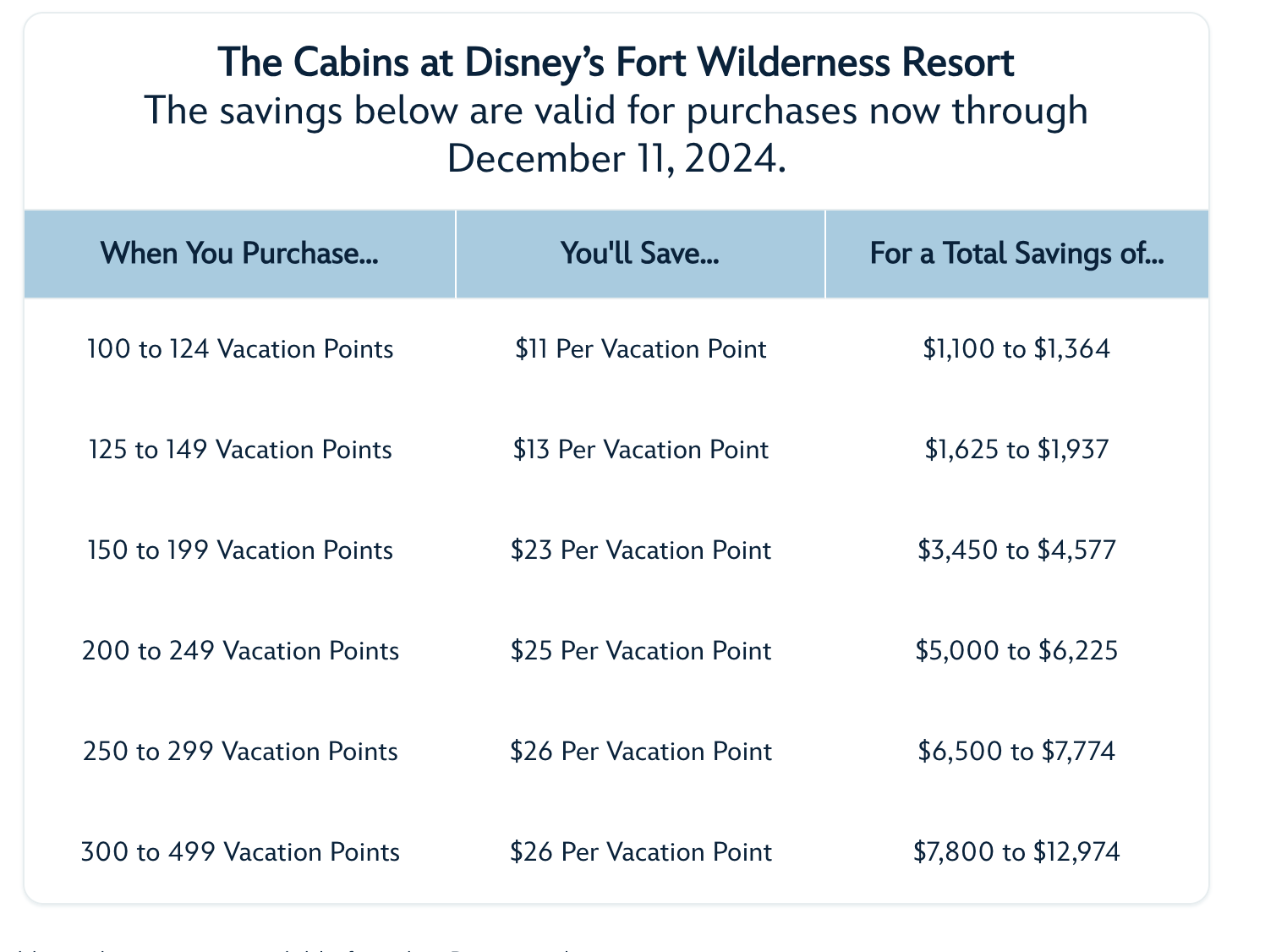
Task: Click the $13 Per Vacation Point cell
Action: [x=640, y=450]
